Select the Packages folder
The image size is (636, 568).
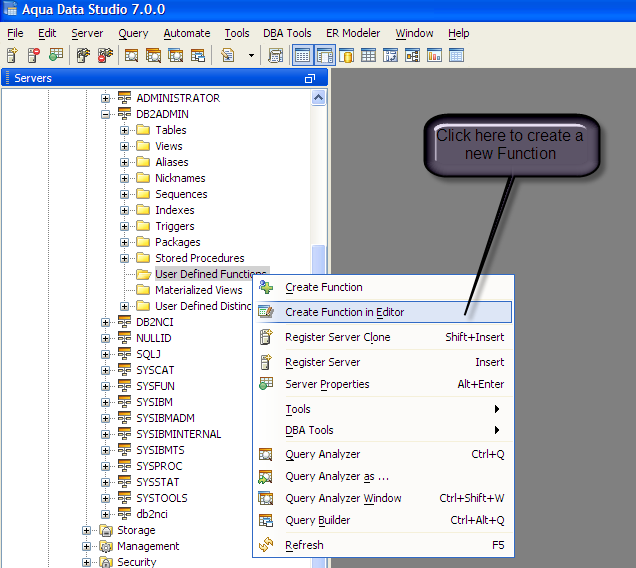[178, 242]
